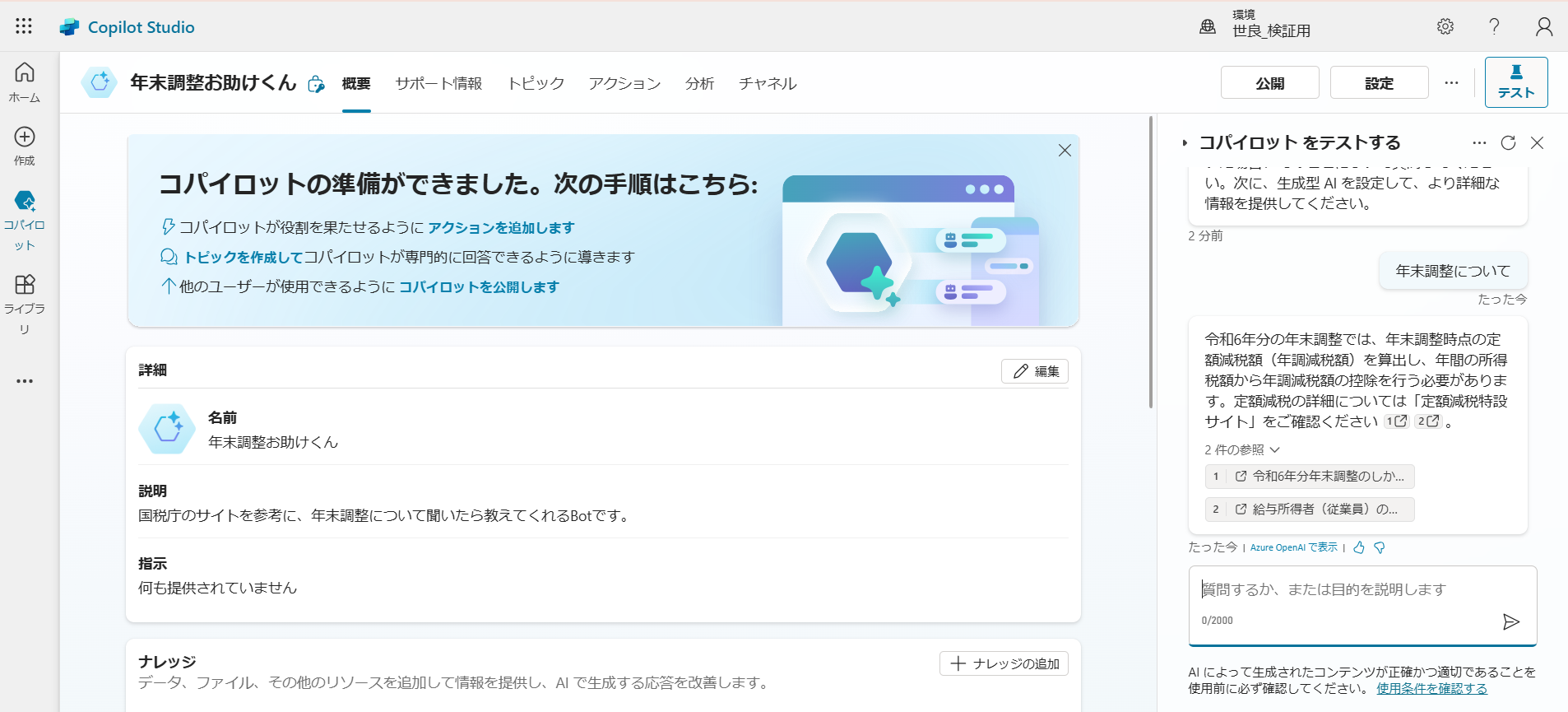The width and height of the screenshot is (1568, 712).
Task: Select コパイロット in the left sidebar
Action: (25, 221)
